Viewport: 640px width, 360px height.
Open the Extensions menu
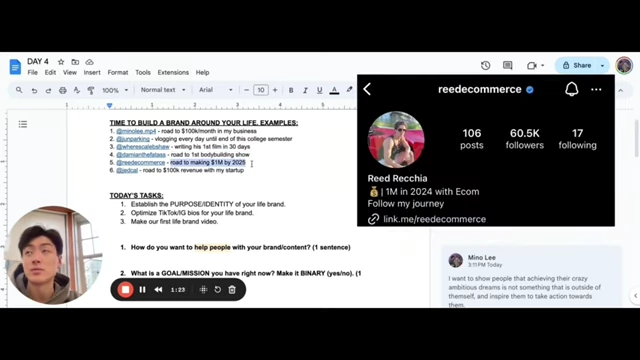tap(173, 73)
